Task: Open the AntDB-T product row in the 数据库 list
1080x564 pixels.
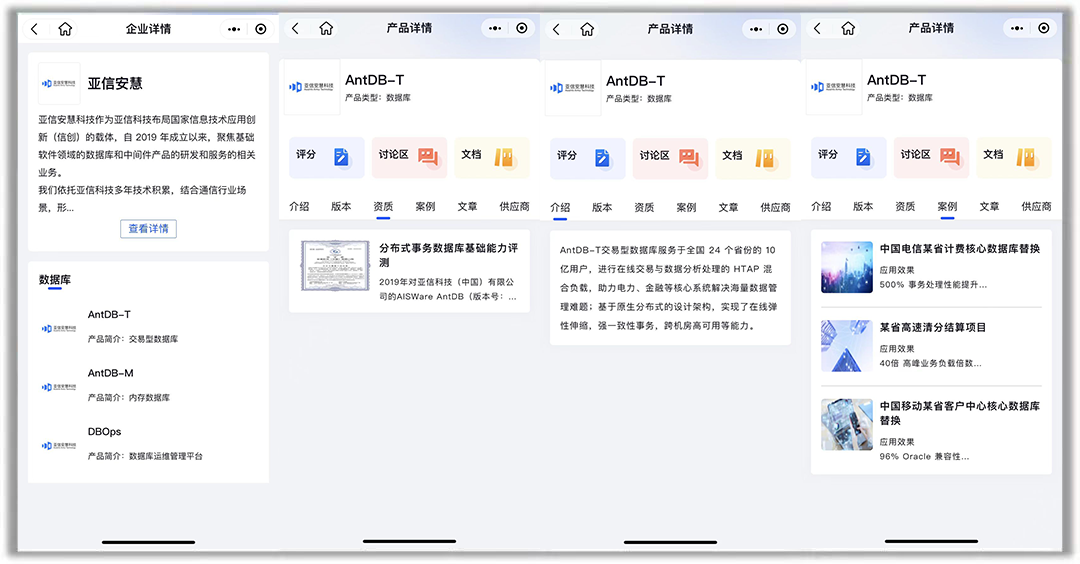Action: [148, 326]
